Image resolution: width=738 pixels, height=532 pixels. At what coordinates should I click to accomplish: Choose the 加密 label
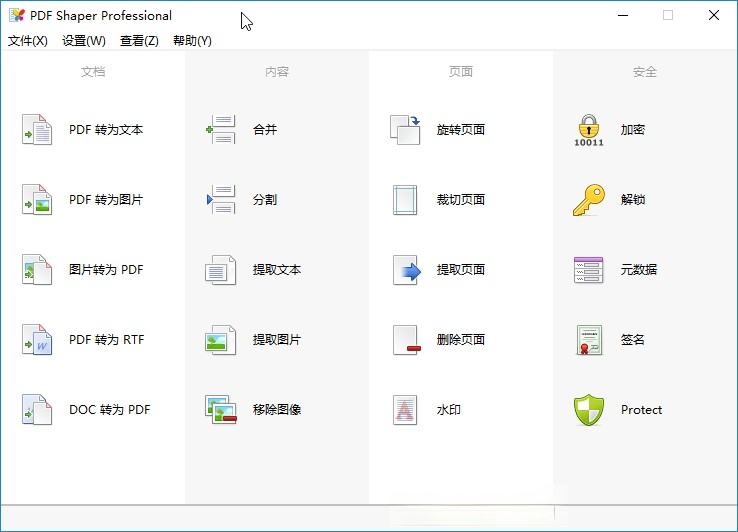(633, 129)
